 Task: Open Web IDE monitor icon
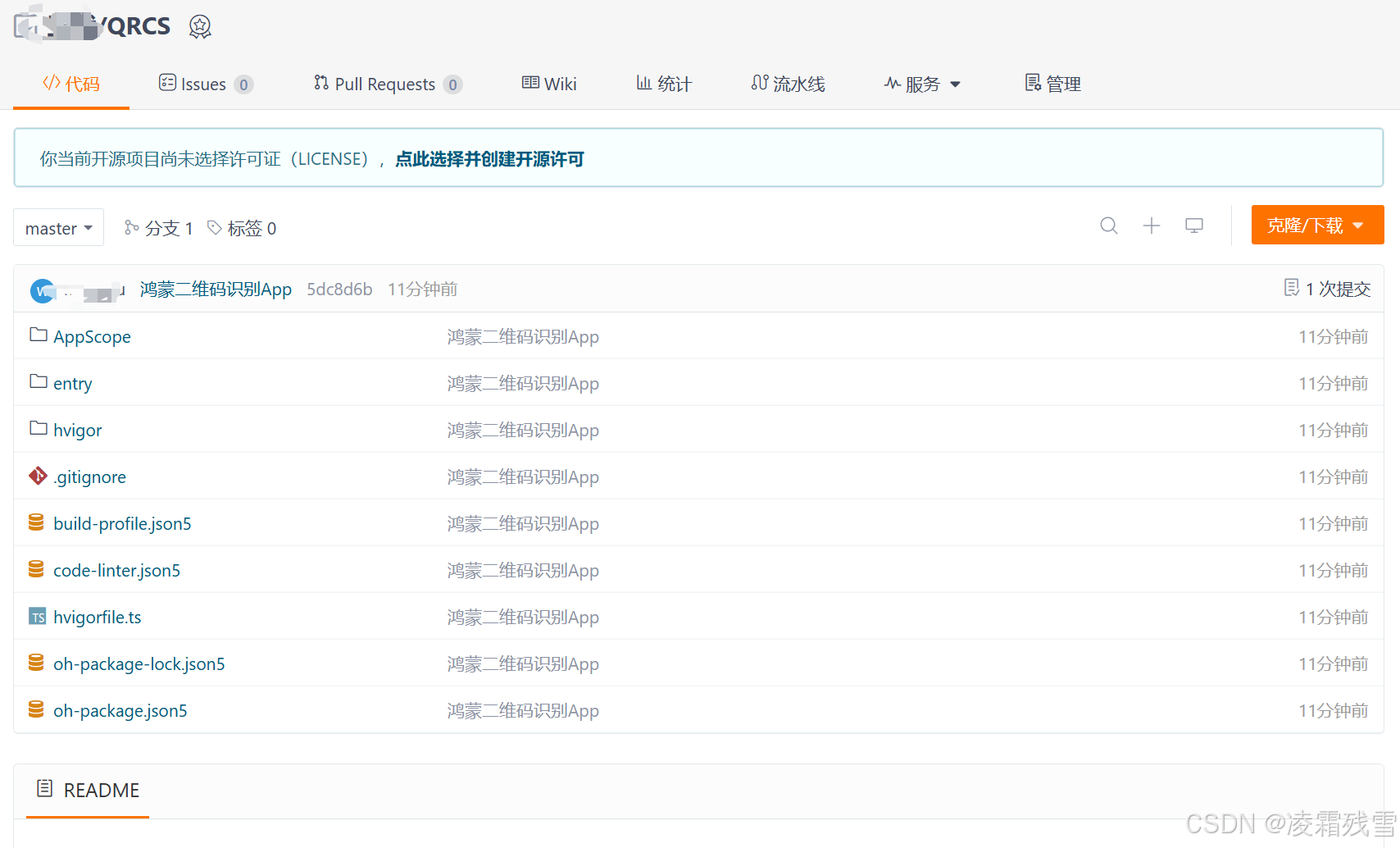pos(1194,226)
